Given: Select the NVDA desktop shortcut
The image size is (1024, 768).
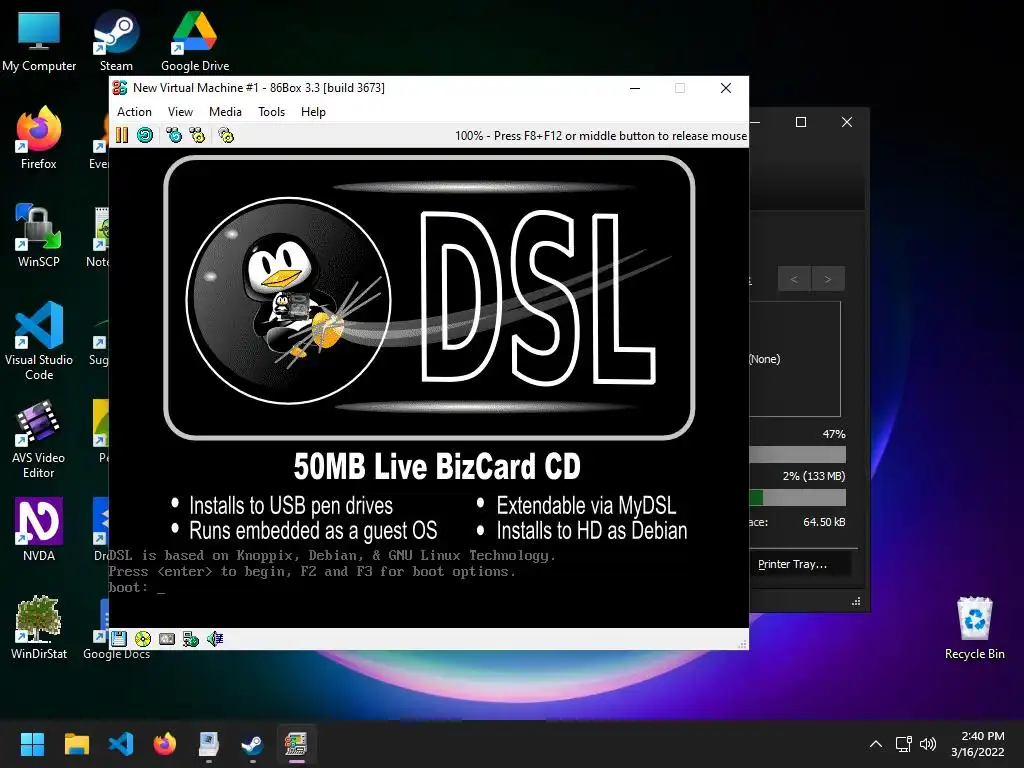Looking at the screenshot, I should [x=39, y=530].
